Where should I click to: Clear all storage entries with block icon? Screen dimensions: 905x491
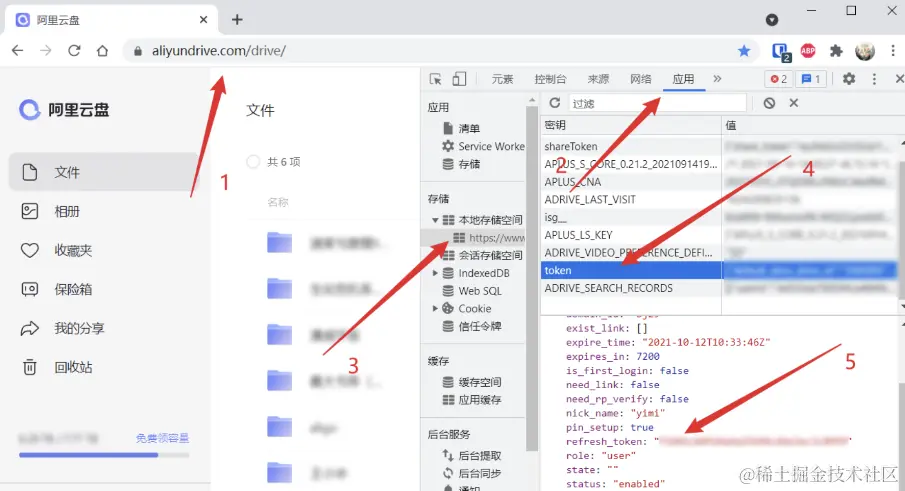click(x=769, y=103)
